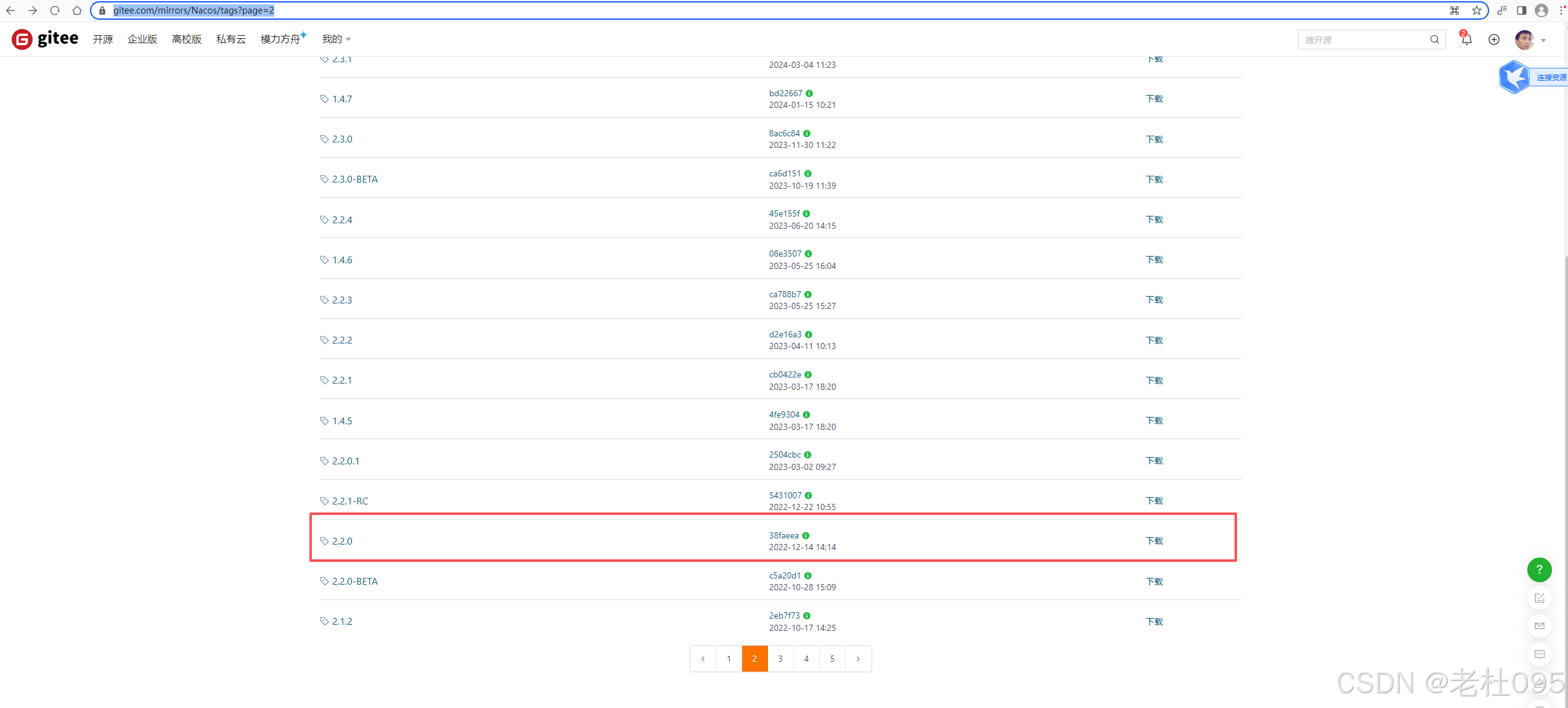Go to pagination page 5
Image resolution: width=1568 pixels, height=708 pixels.
pyautogui.click(x=832, y=659)
